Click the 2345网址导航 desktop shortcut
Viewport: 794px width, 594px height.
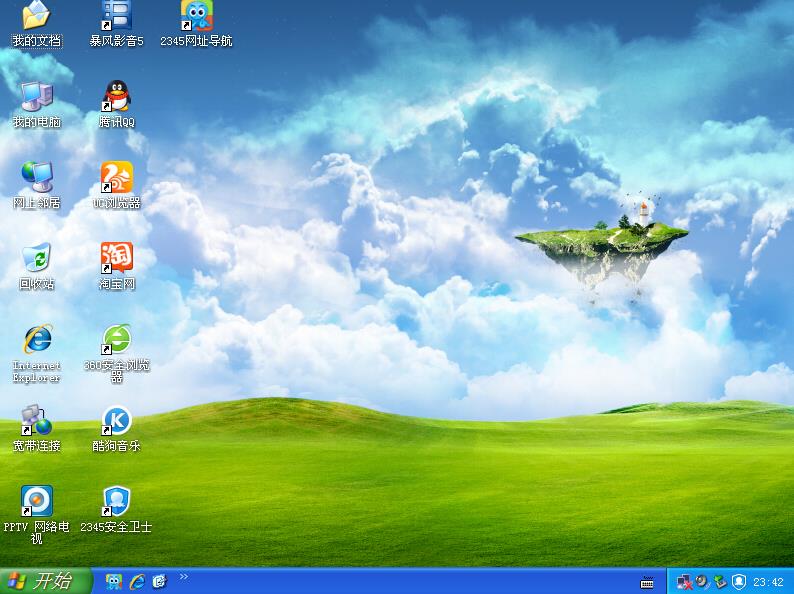196,16
